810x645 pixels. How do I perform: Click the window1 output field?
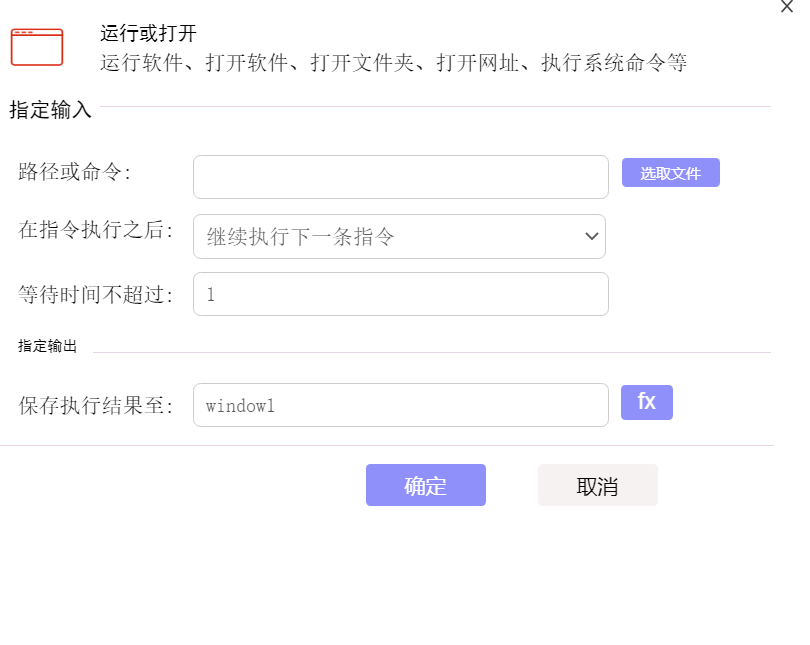pyautogui.click(x=401, y=405)
